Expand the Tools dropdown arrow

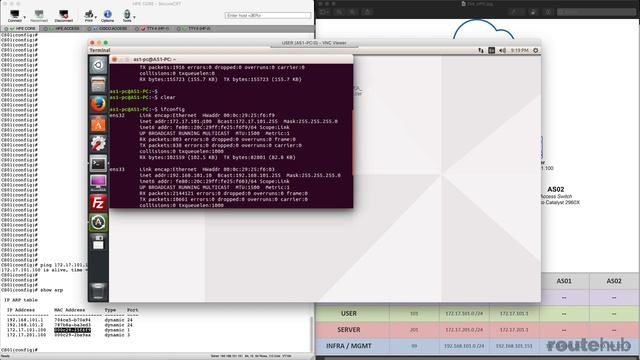tap(134, 17)
